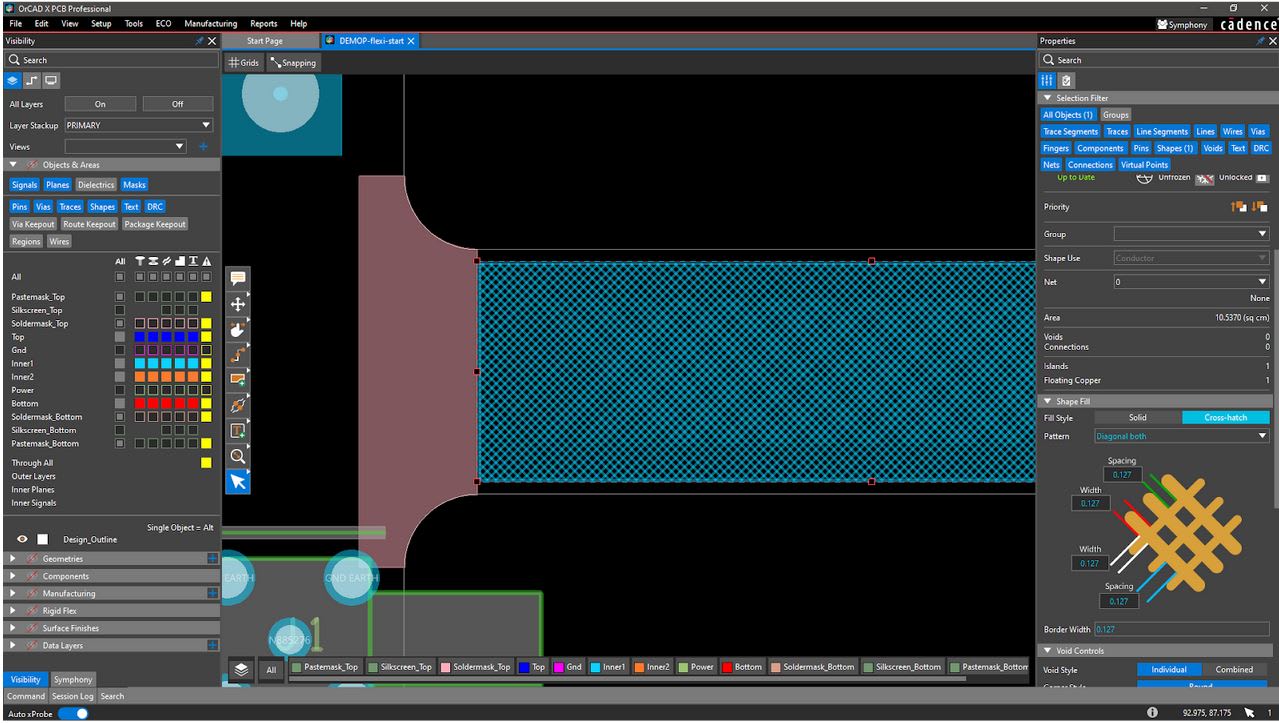This screenshot has height=723, width=1279.
Task: Click the Snapping button
Action: pyautogui.click(x=292, y=63)
